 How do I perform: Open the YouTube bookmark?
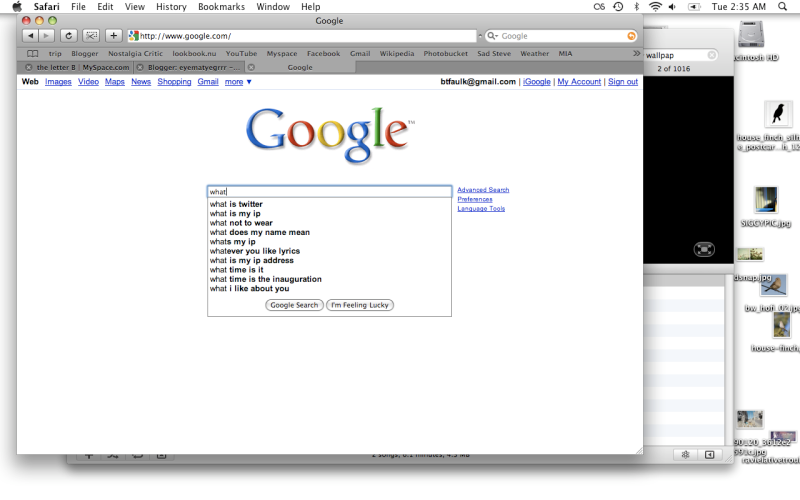click(241, 54)
